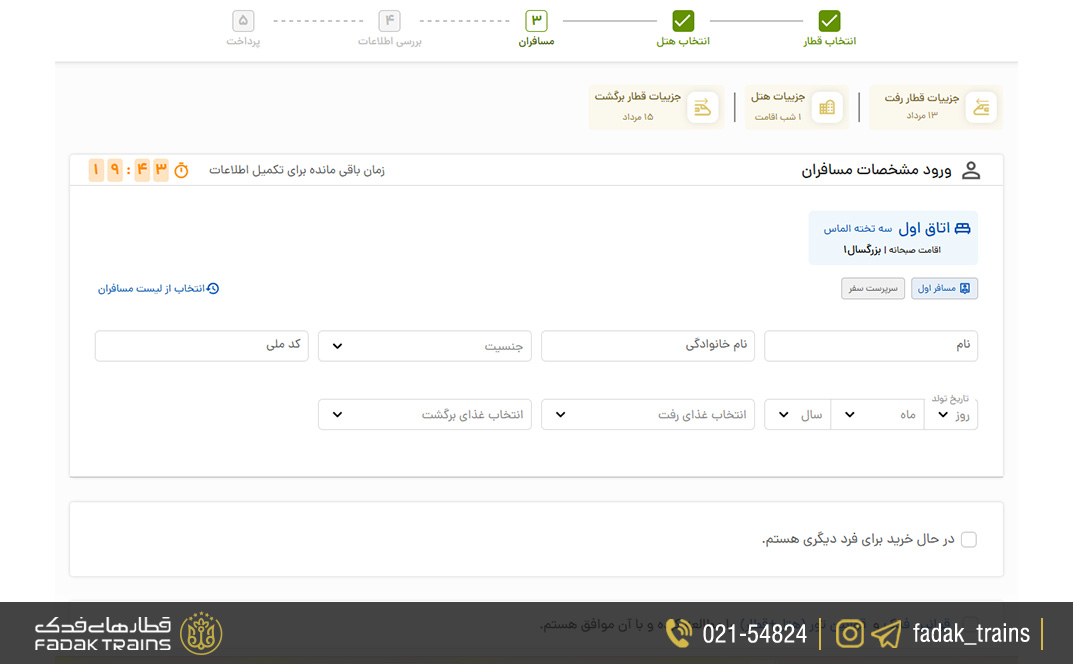Open the سال birth year dropdown

click(x=797, y=414)
